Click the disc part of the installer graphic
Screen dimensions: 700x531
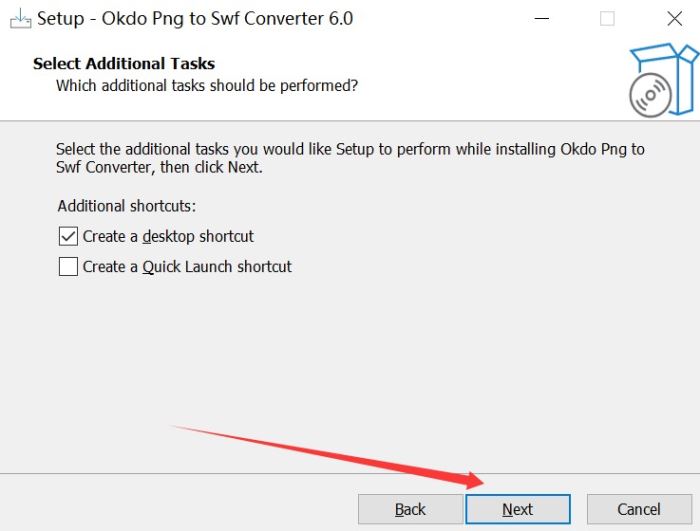(x=649, y=96)
